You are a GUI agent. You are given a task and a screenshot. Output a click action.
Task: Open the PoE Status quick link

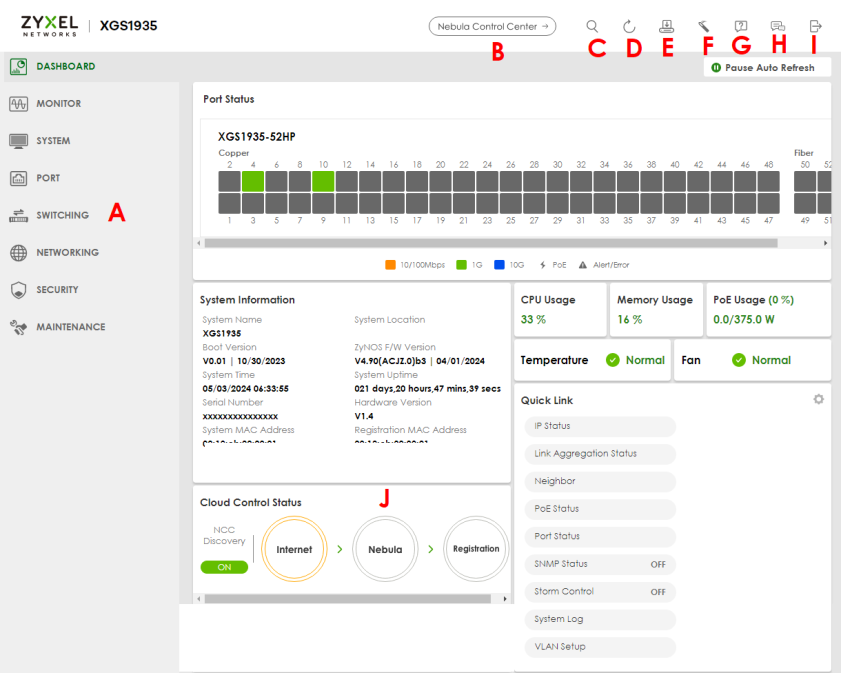[x=600, y=509]
